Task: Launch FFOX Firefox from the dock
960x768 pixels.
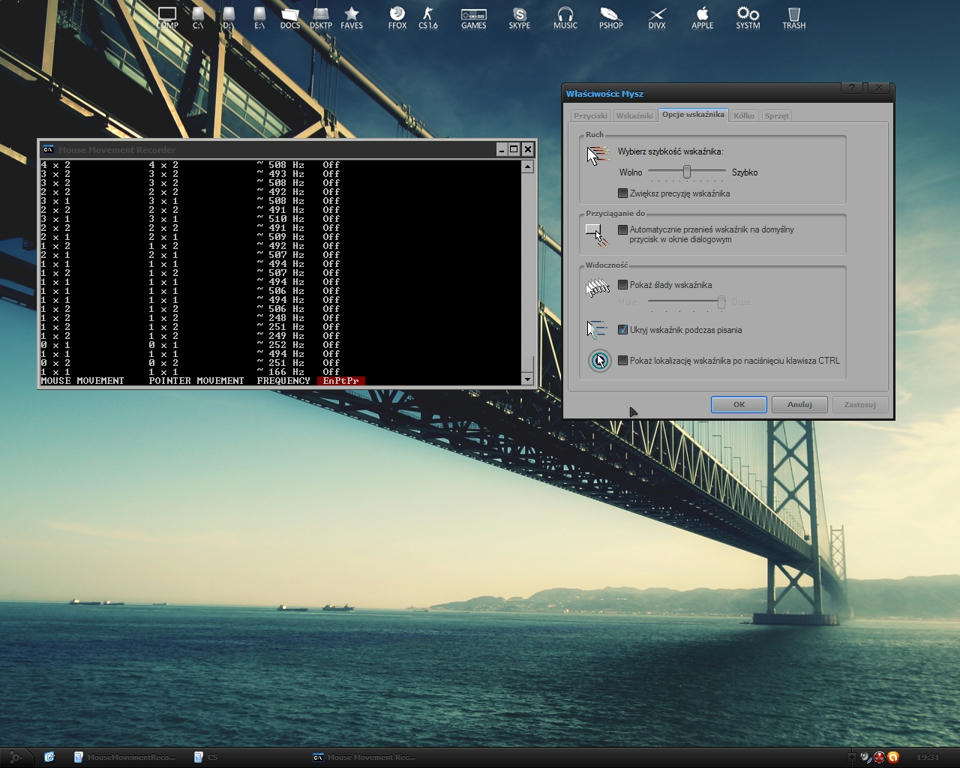Action: (x=397, y=18)
